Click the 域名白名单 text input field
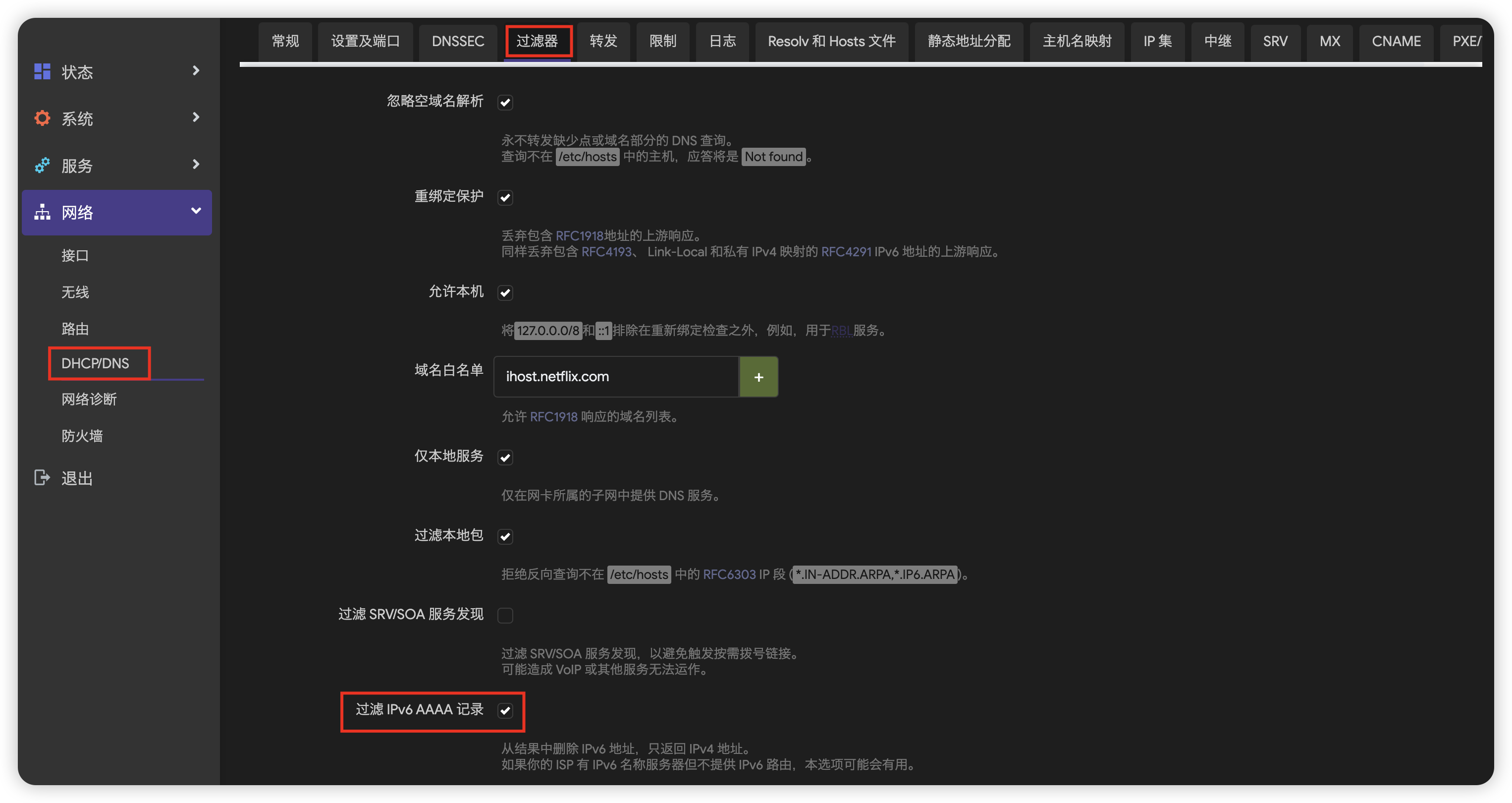Viewport: 1512px width, 803px height. click(616, 377)
